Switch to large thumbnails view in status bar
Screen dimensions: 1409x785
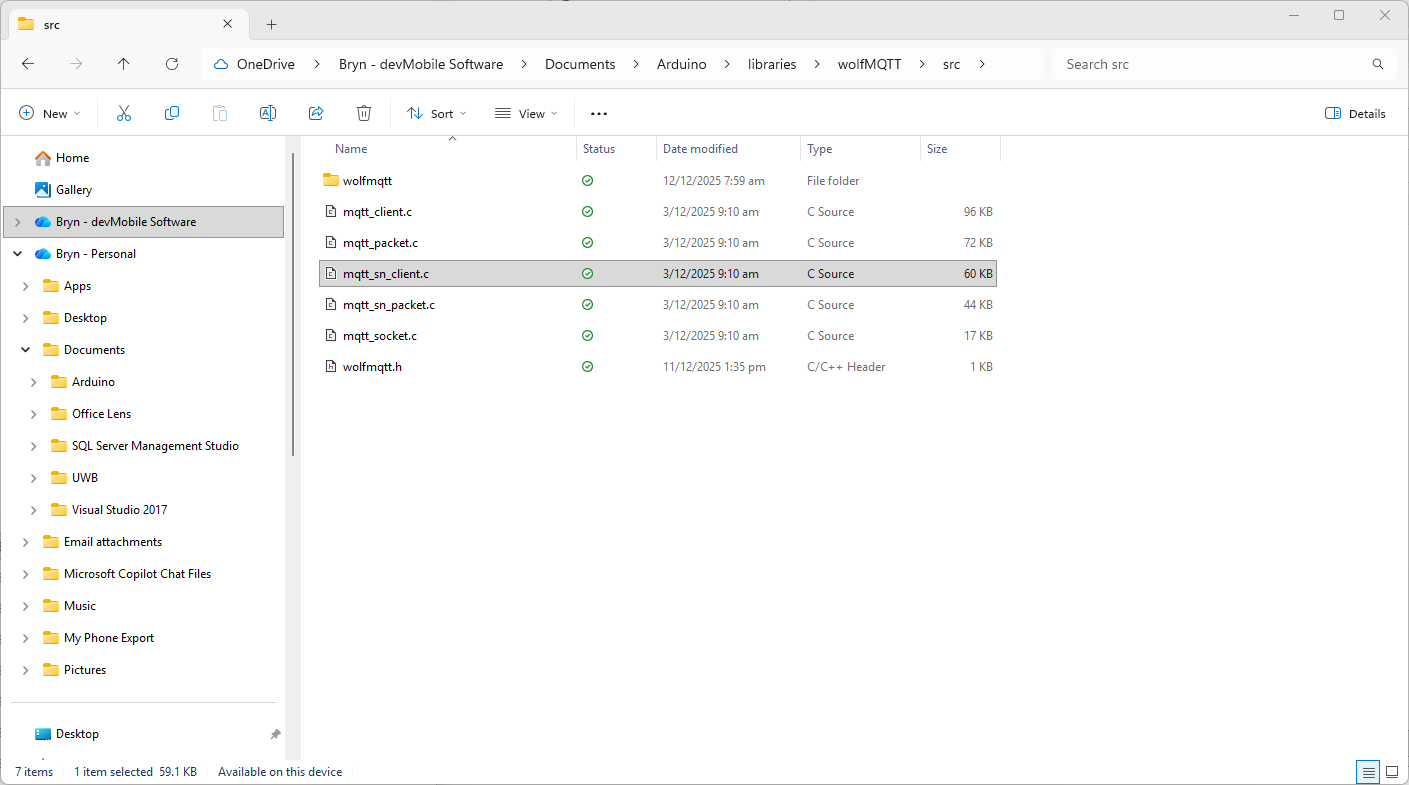coord(1391,772)
